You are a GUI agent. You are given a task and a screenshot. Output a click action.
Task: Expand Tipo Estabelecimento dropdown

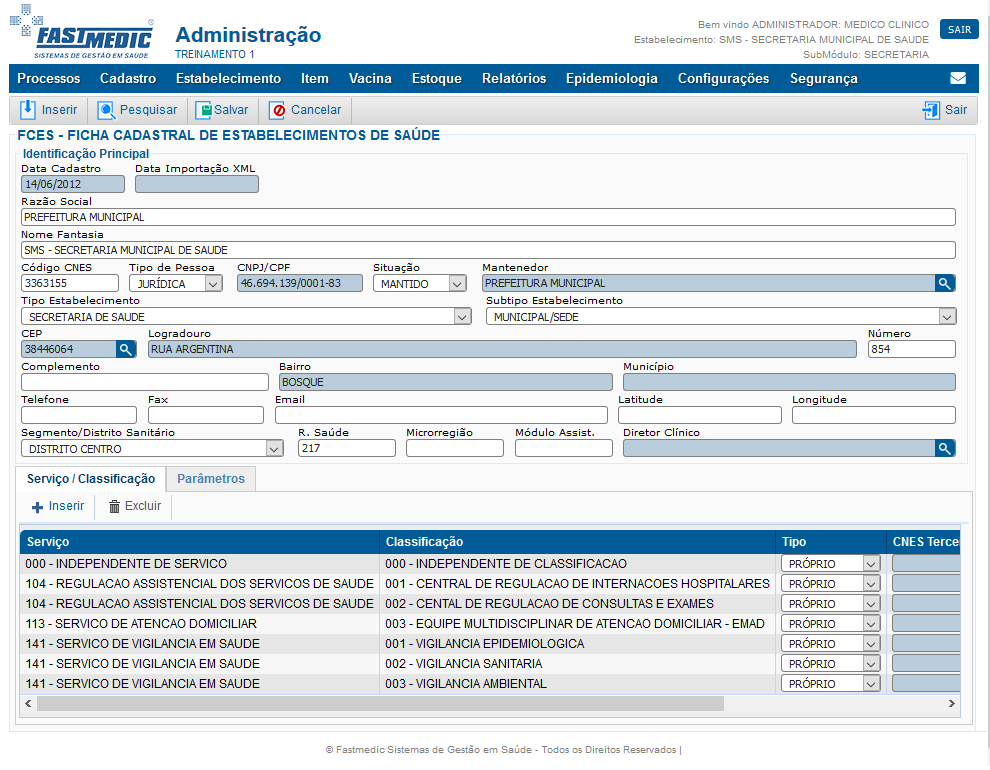point(463,317)
